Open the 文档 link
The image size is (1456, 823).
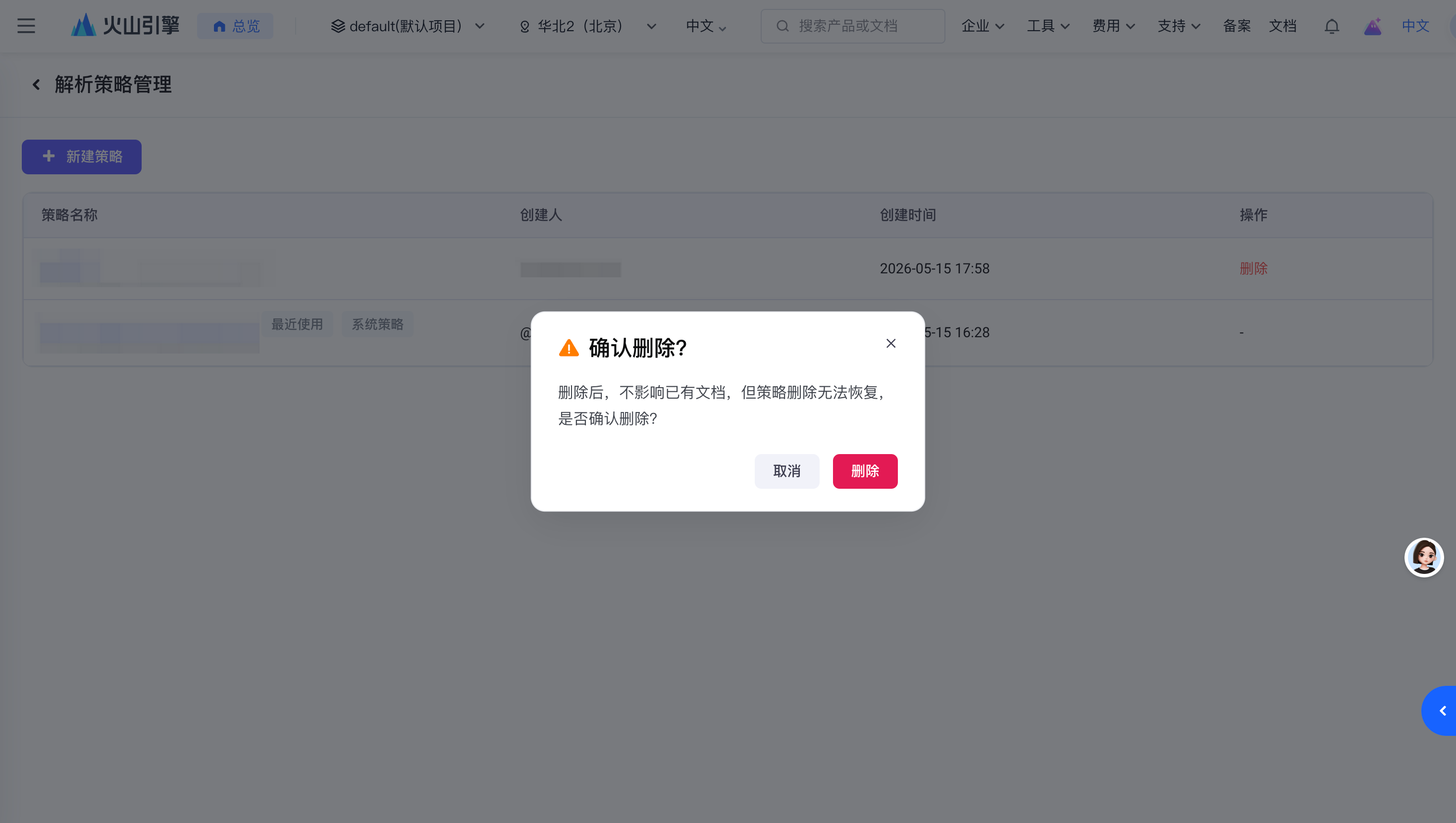click(x=1283, y=26)
